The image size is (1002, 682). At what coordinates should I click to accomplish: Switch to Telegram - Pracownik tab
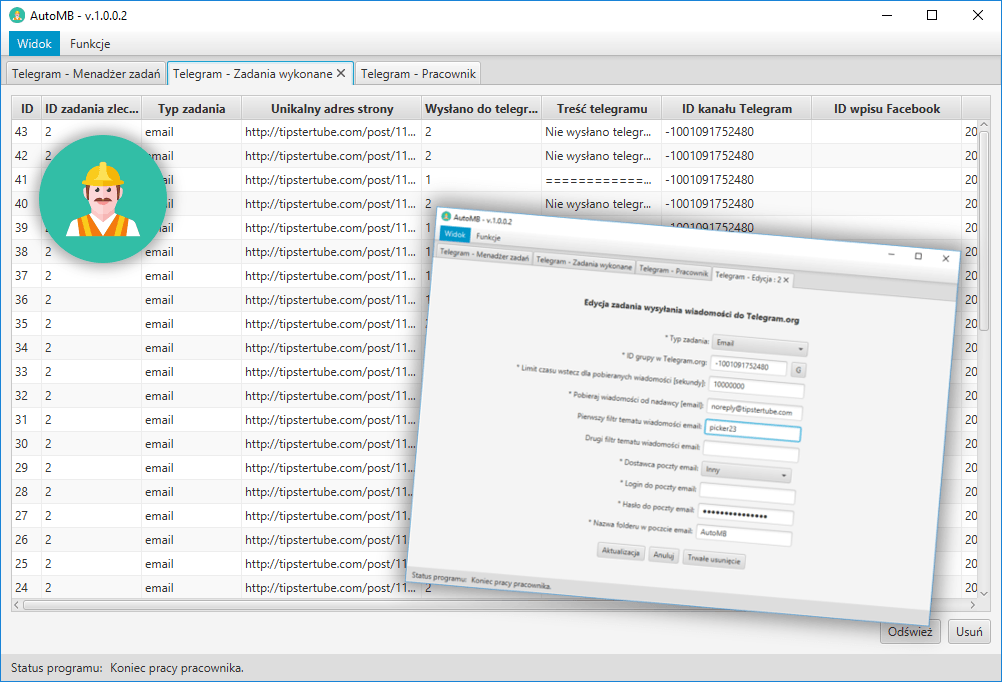point(419,73)
